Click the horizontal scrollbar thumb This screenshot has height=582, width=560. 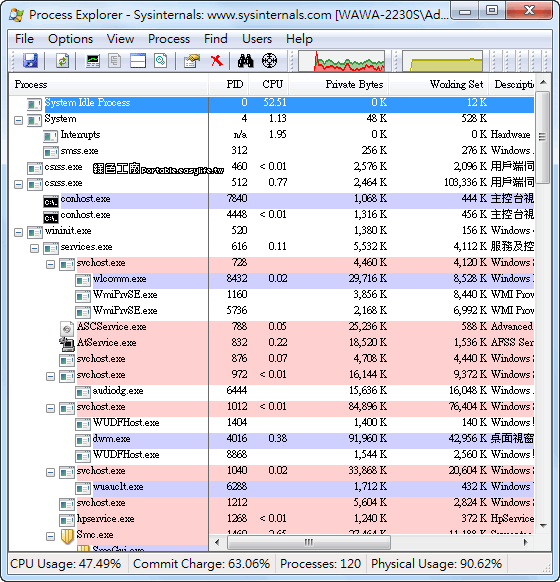pos(309,542)
